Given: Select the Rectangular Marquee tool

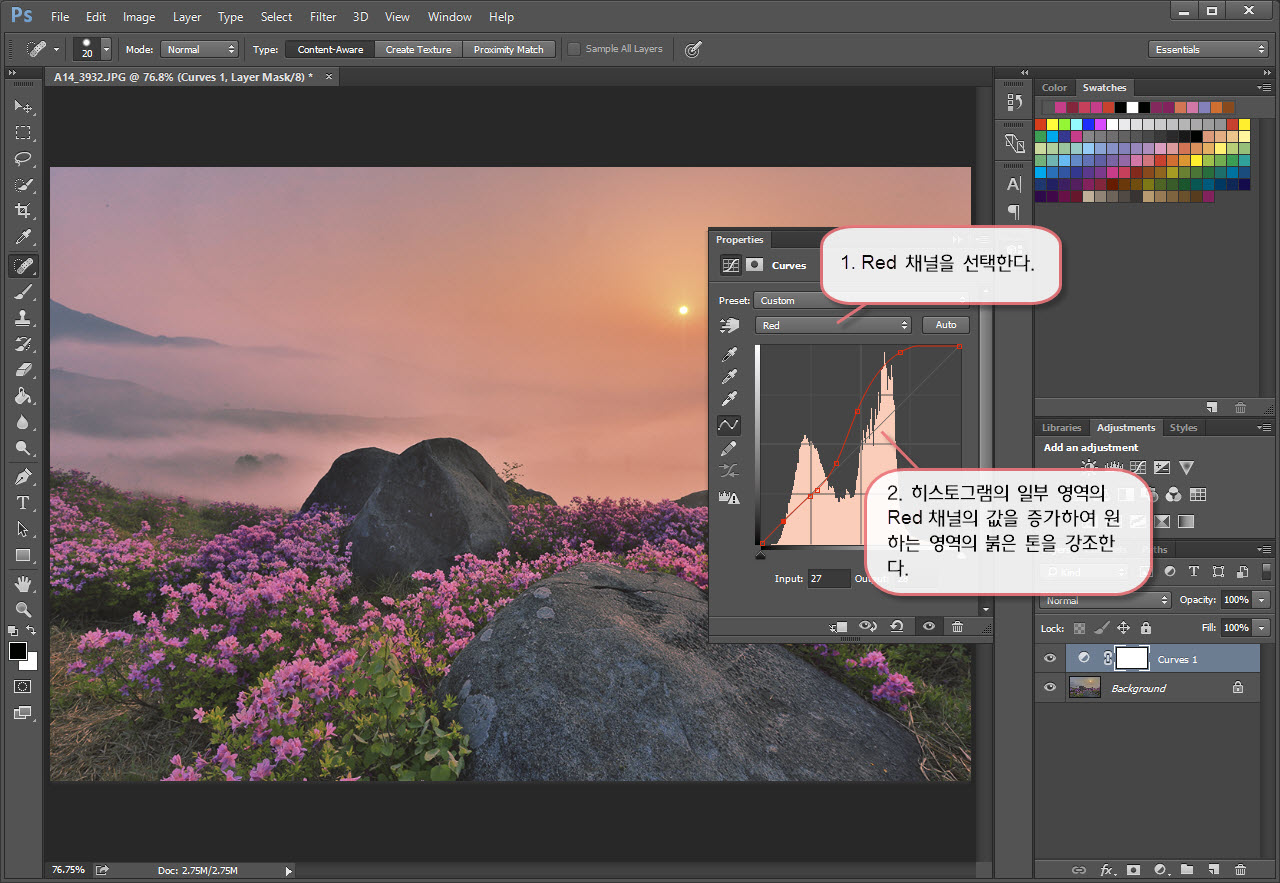Looking at the screenshot, I should click(23, 132).
